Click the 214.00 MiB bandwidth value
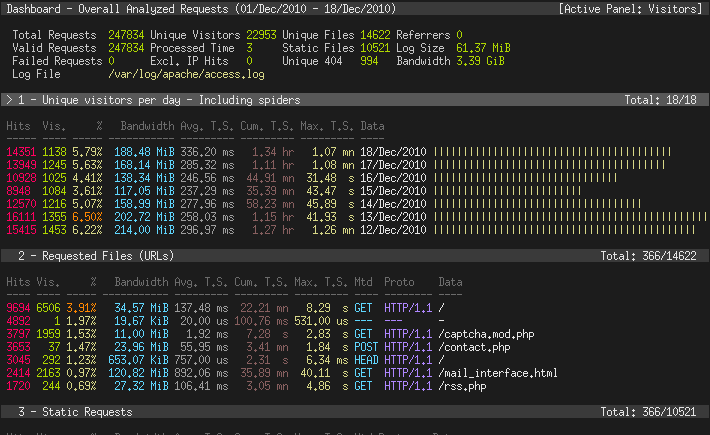 coord(144,230)
